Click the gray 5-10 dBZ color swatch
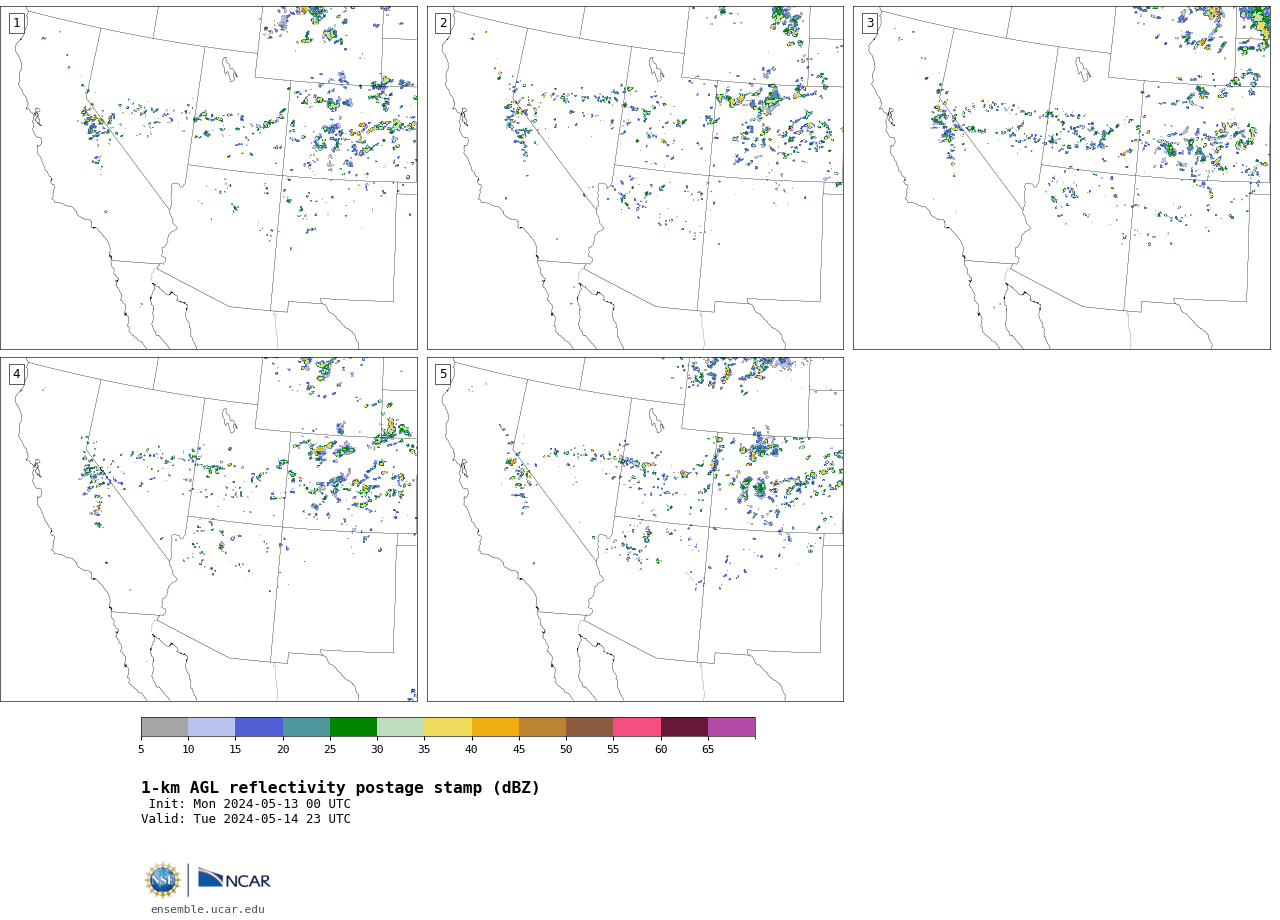The image size is (1280, 920). pyautogui.click(x=164, y=727)
